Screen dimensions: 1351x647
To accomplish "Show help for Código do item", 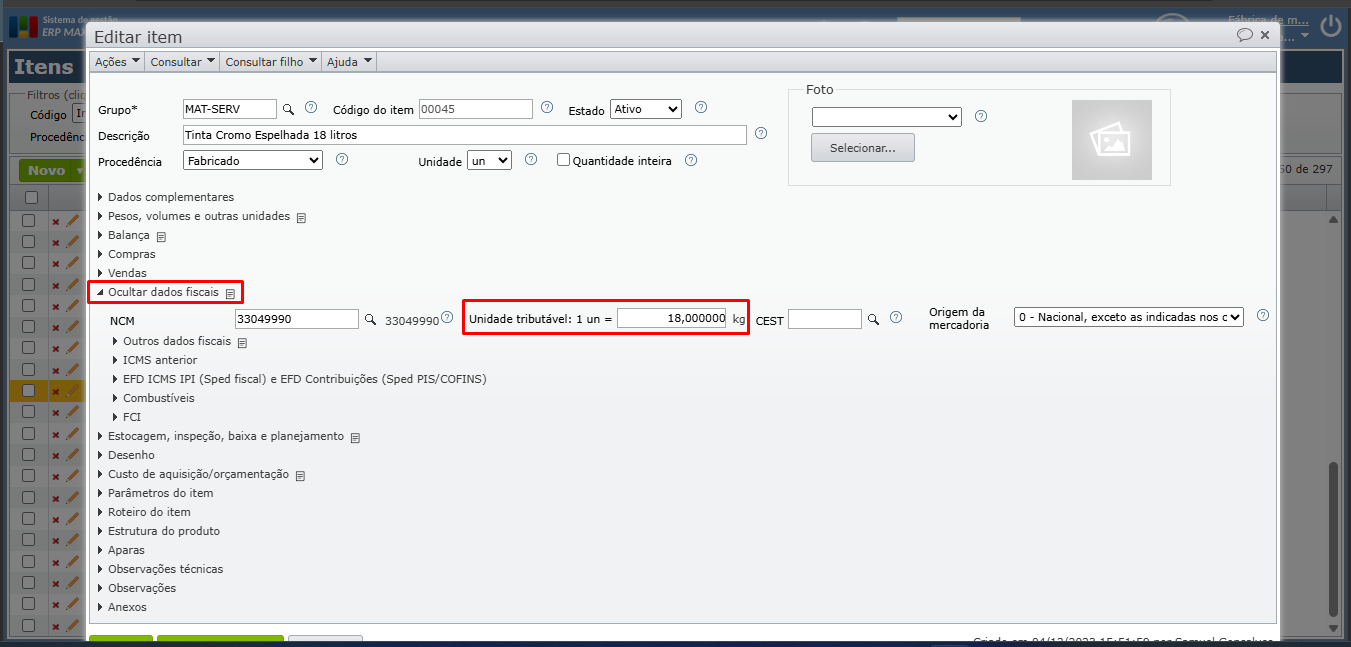I will point(547,108).
